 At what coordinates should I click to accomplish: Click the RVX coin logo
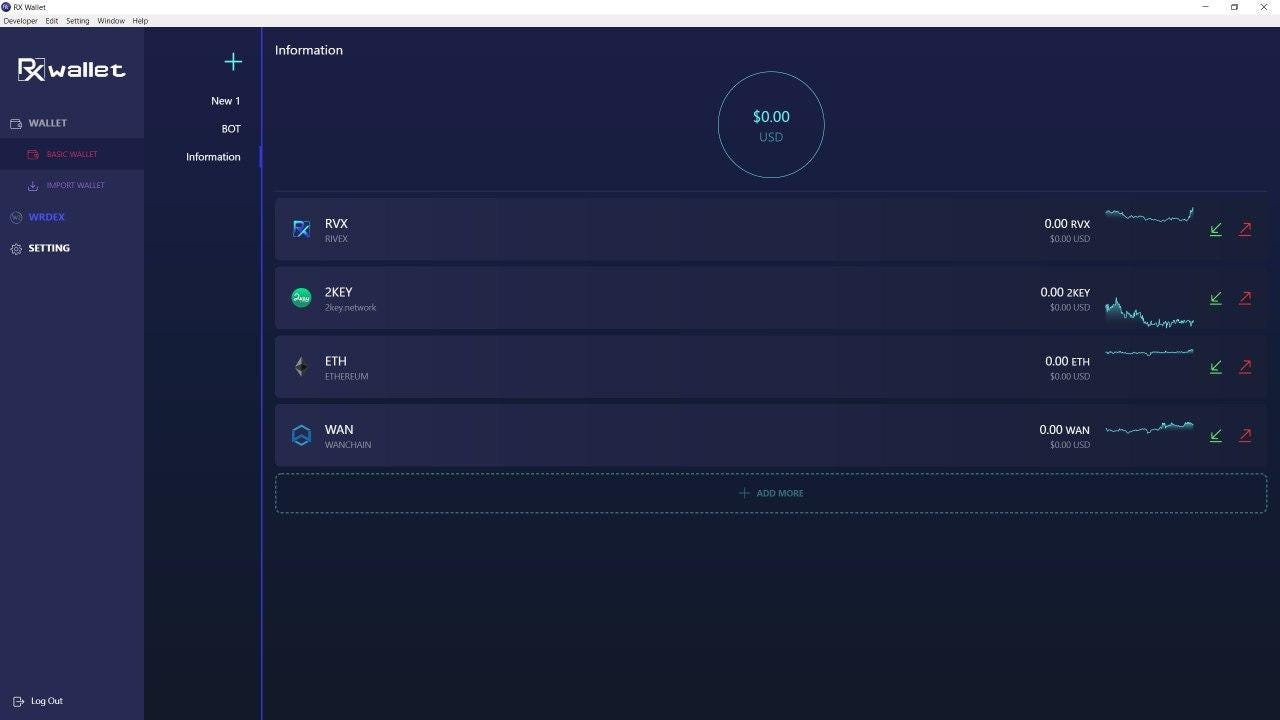coord(301,229)
